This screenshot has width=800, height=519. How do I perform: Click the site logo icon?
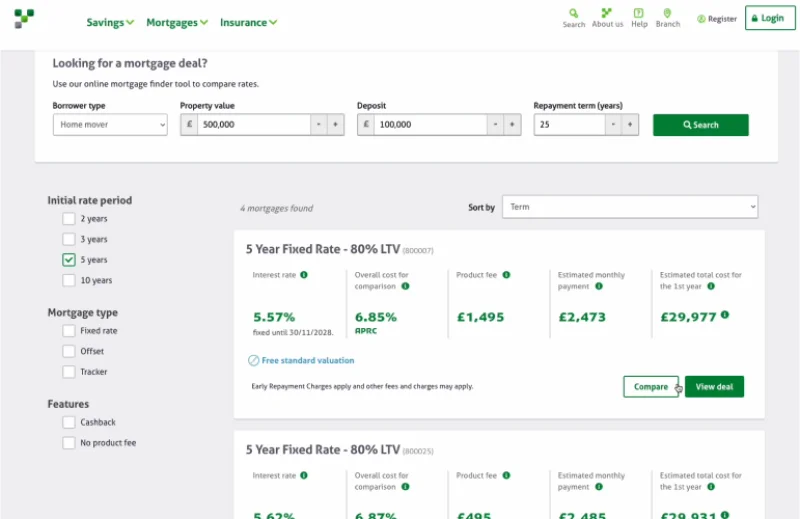[24, 18]
